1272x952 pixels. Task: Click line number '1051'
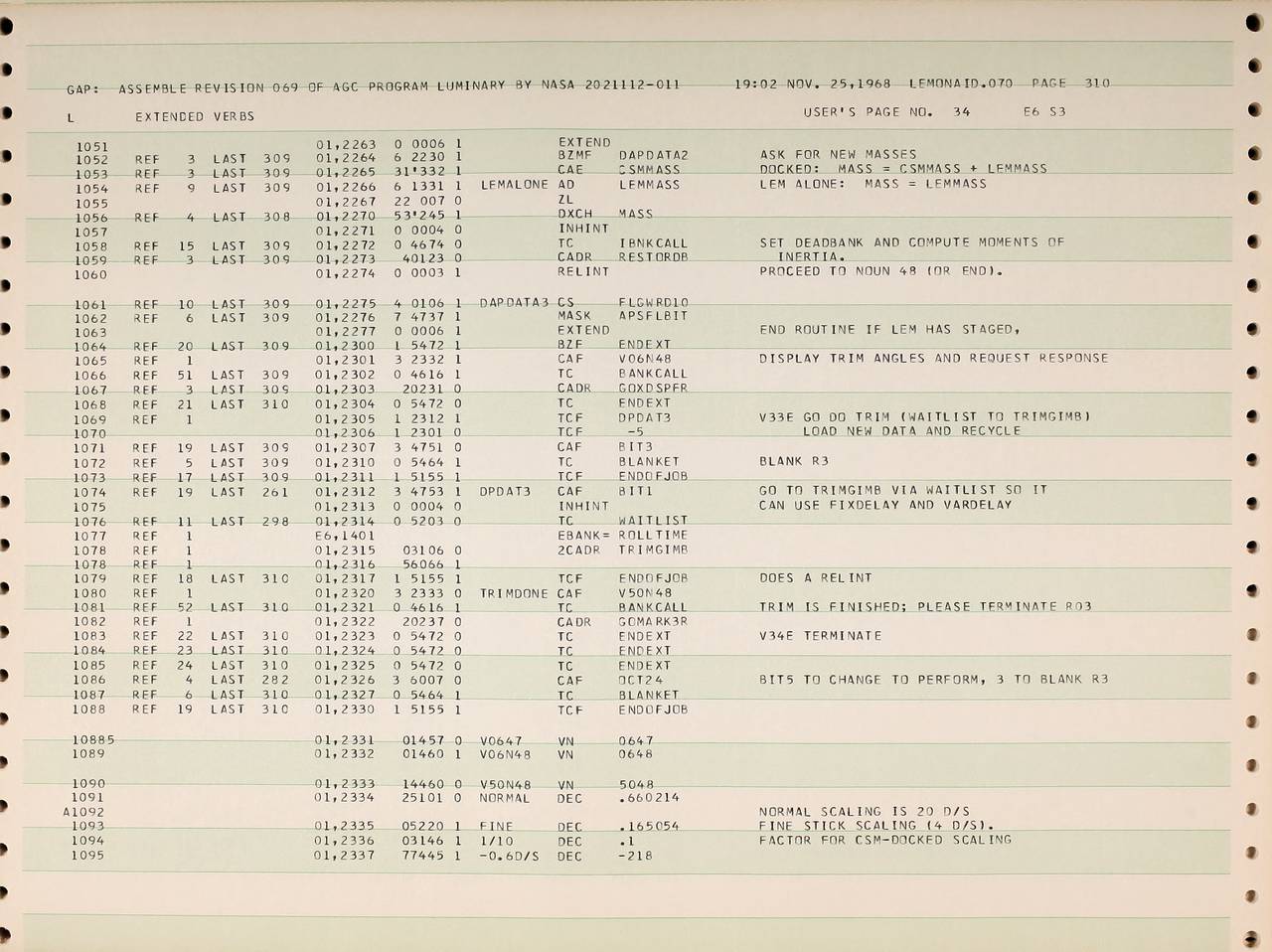(x=91, y=147)
